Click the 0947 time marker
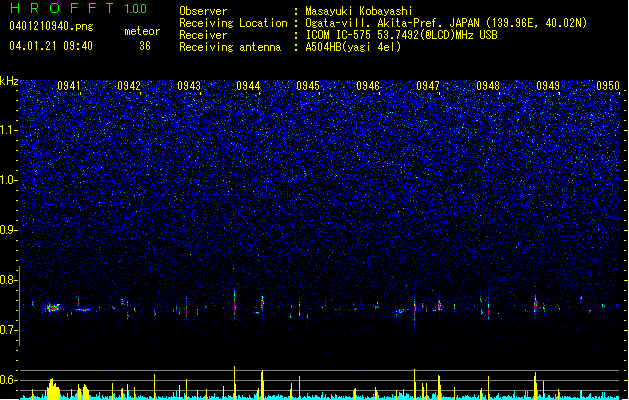The width and height of the screenshot is (629, 400). tap(428, 85)
